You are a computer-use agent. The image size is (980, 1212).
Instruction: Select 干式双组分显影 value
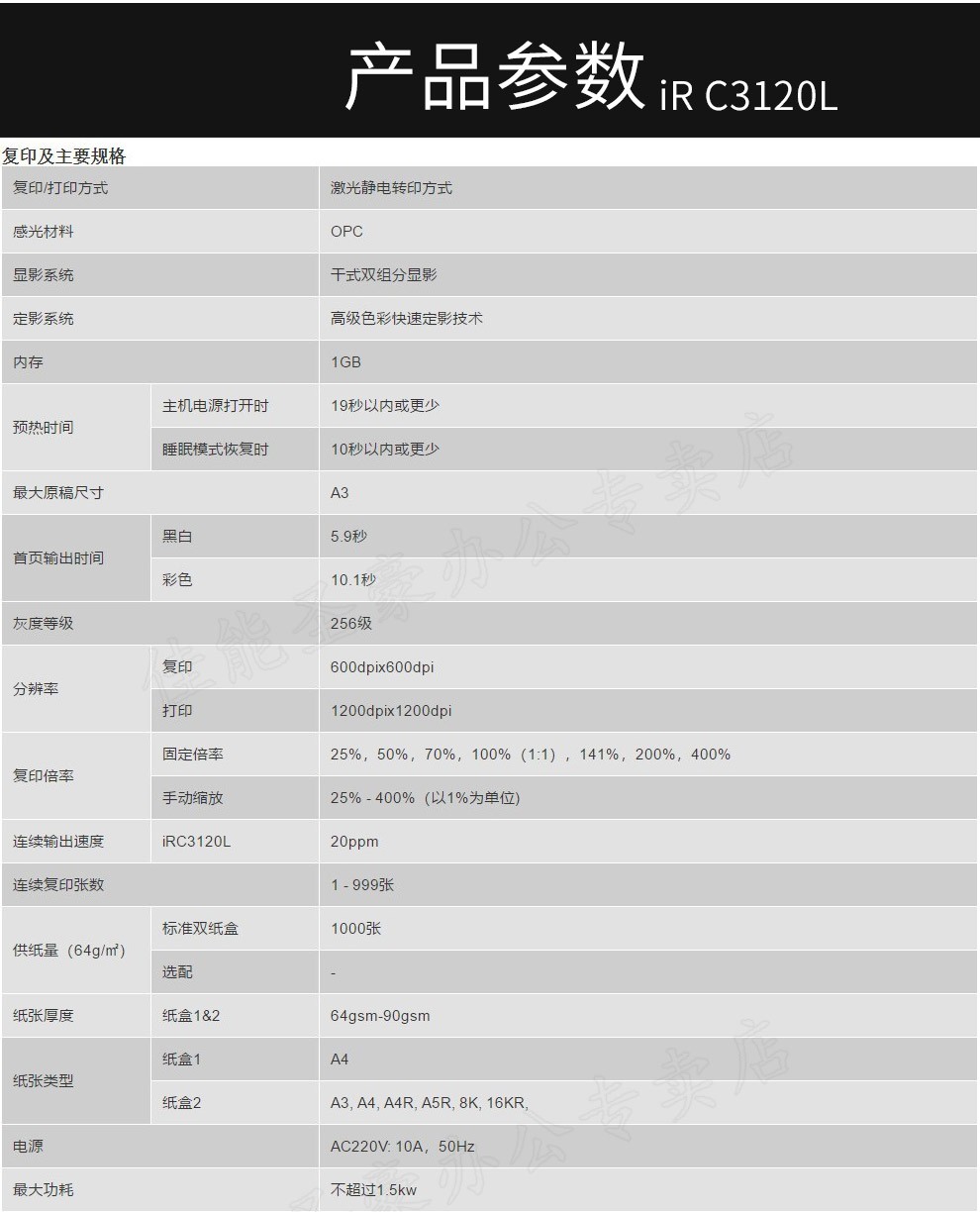tap(384, 274)
